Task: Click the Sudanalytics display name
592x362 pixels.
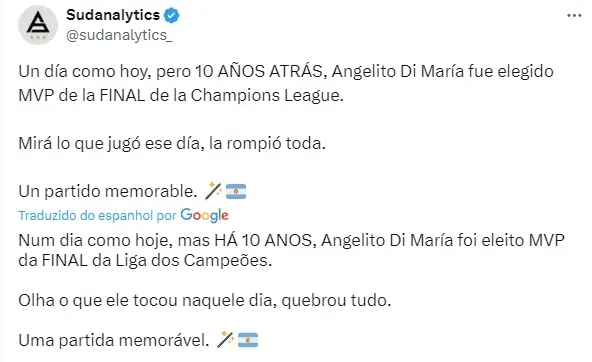Action: click(x=113, y=15)
